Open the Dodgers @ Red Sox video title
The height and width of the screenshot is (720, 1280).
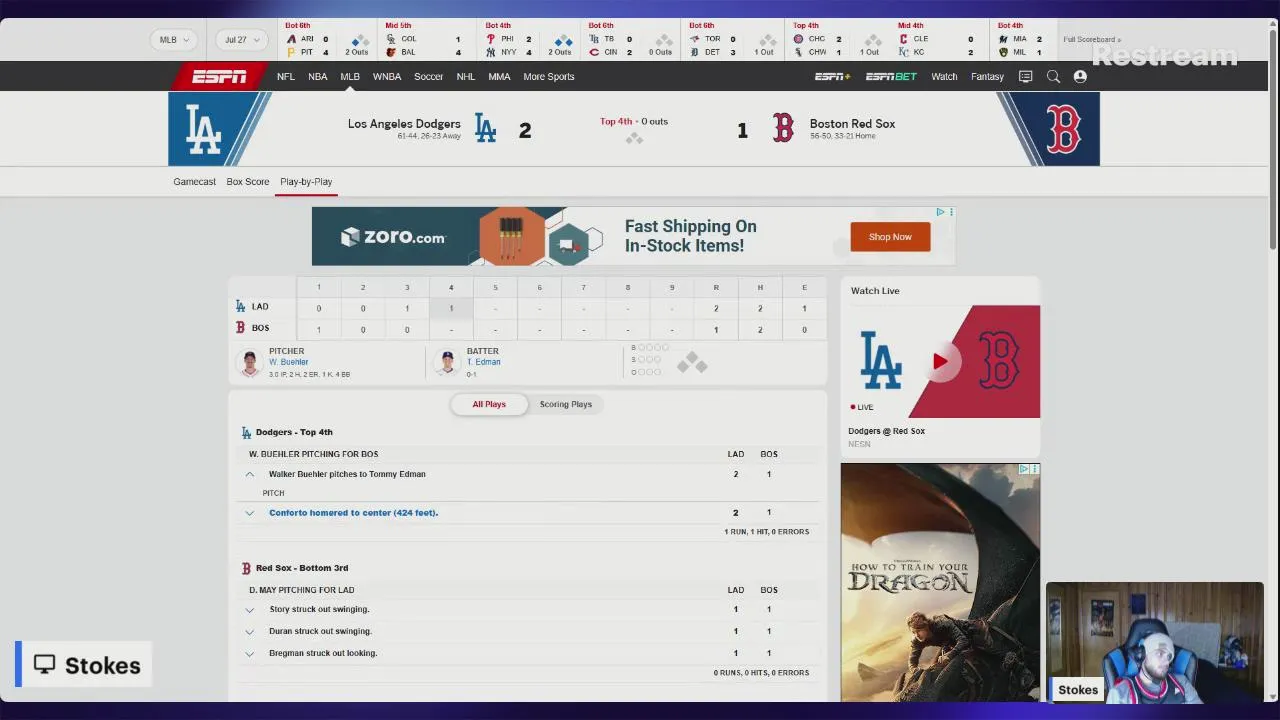(x=887, y=431)
